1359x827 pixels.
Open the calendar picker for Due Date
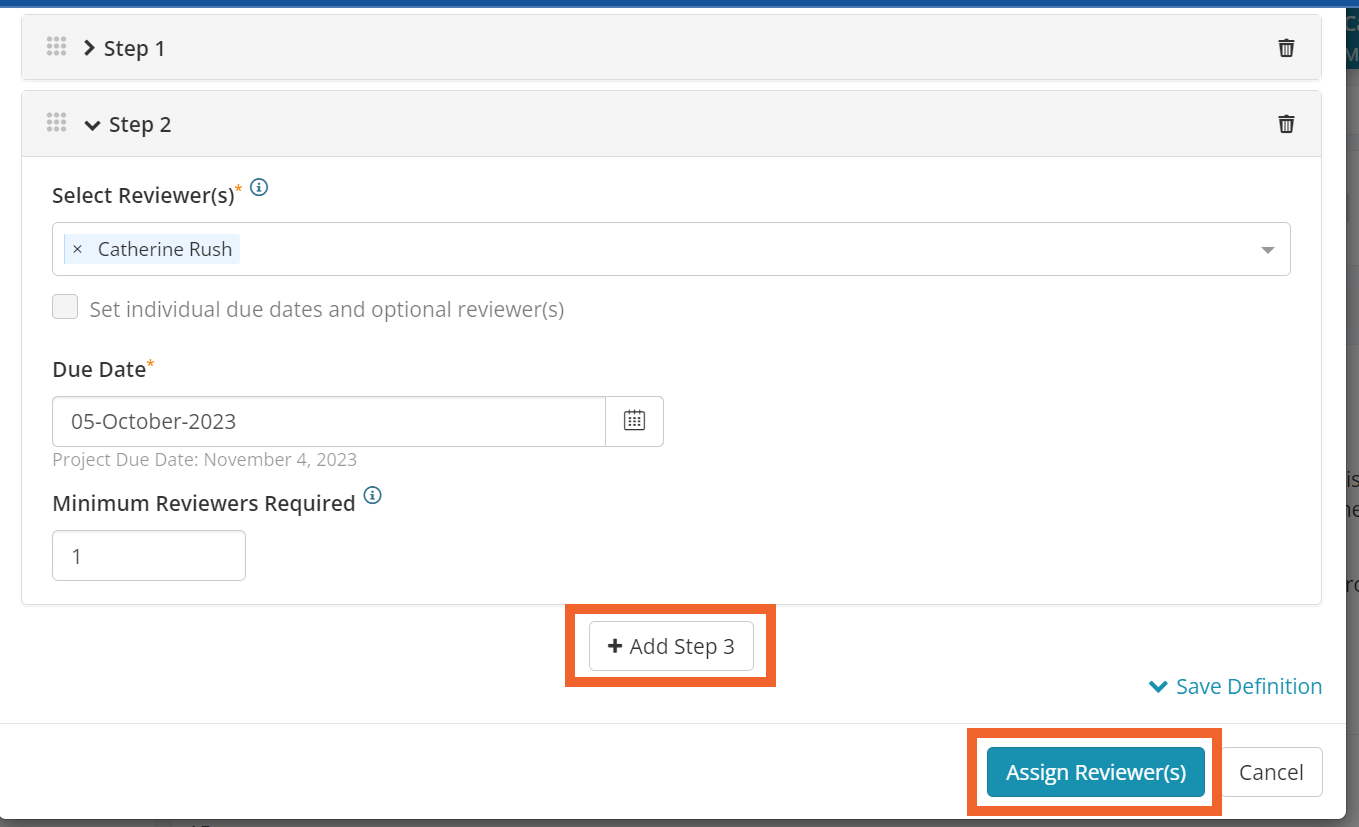pyautogui.click(x=634, y=421)
